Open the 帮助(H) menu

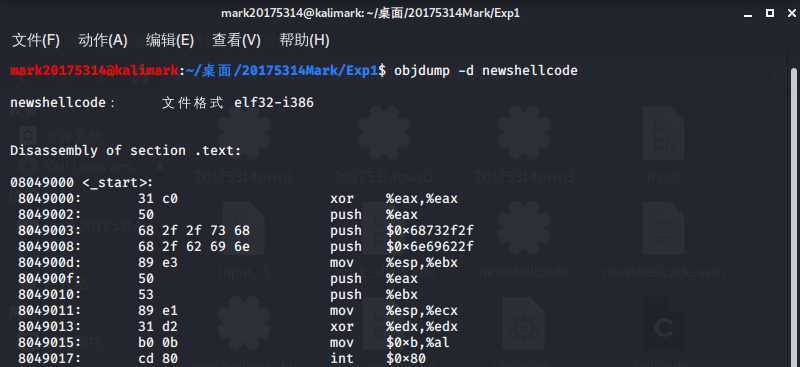[x=304, y=40]
